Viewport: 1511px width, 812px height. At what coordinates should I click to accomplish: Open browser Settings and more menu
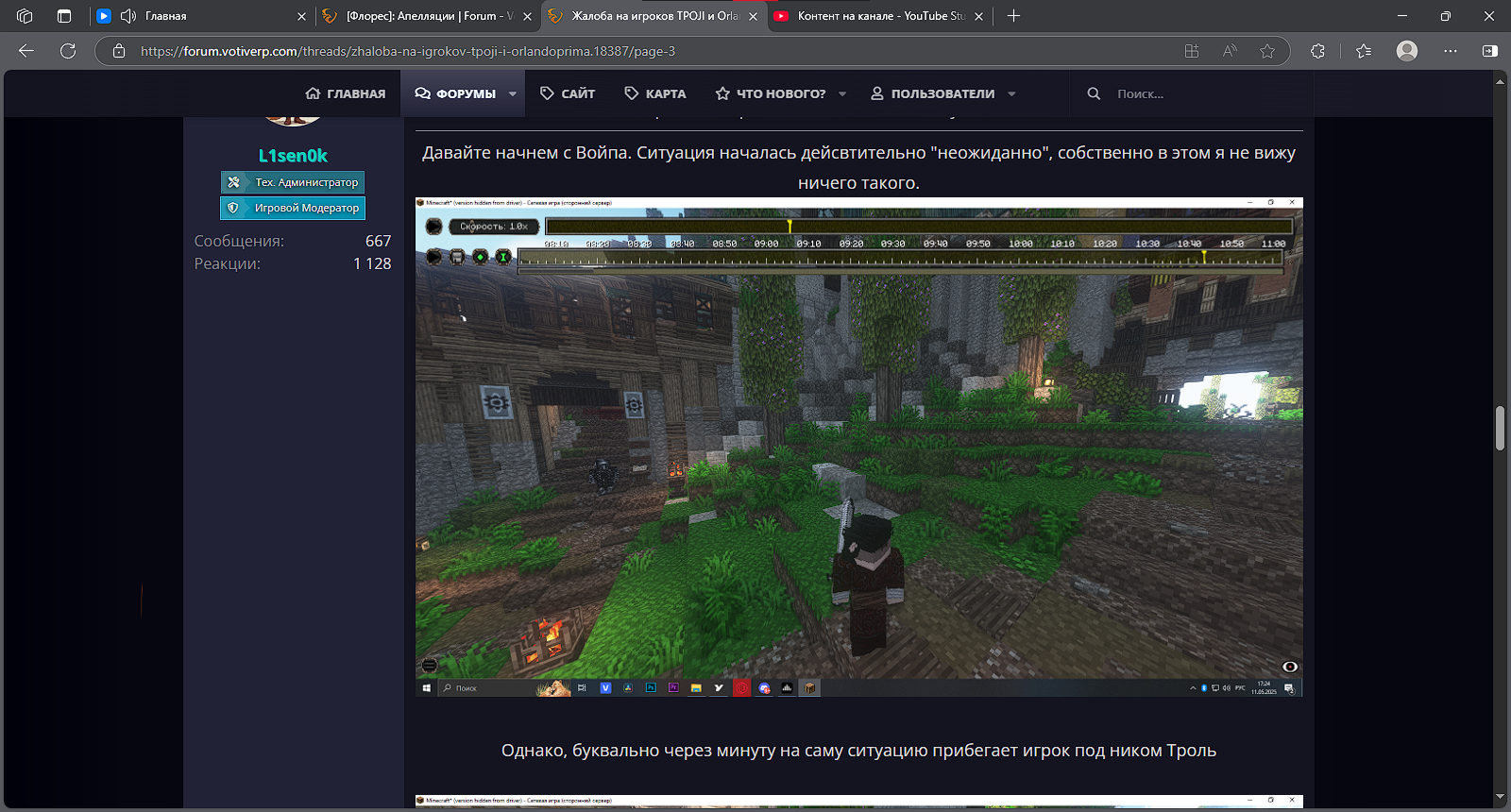1451,51
